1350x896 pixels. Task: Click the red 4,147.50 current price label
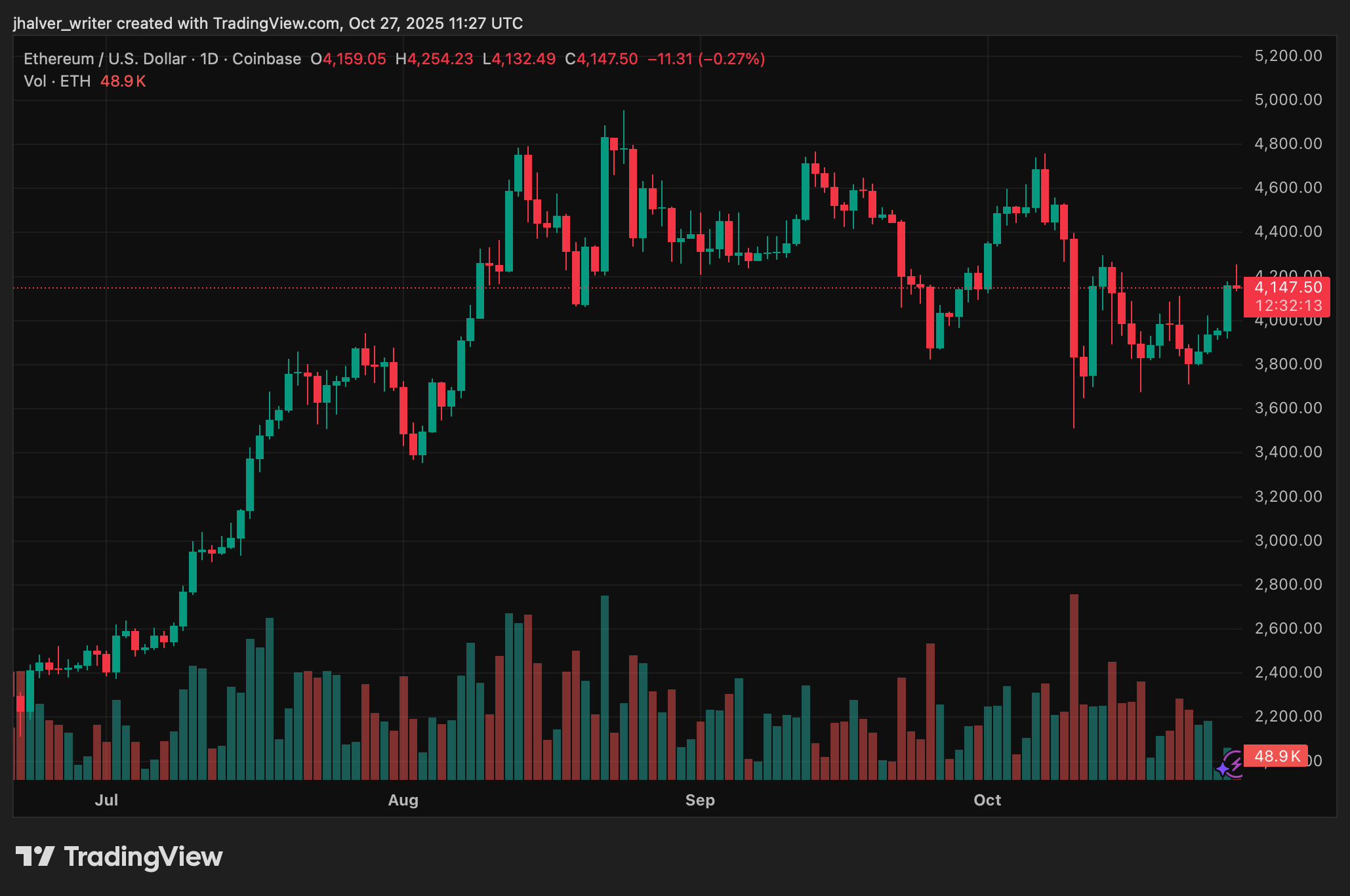pos(1288,287)
